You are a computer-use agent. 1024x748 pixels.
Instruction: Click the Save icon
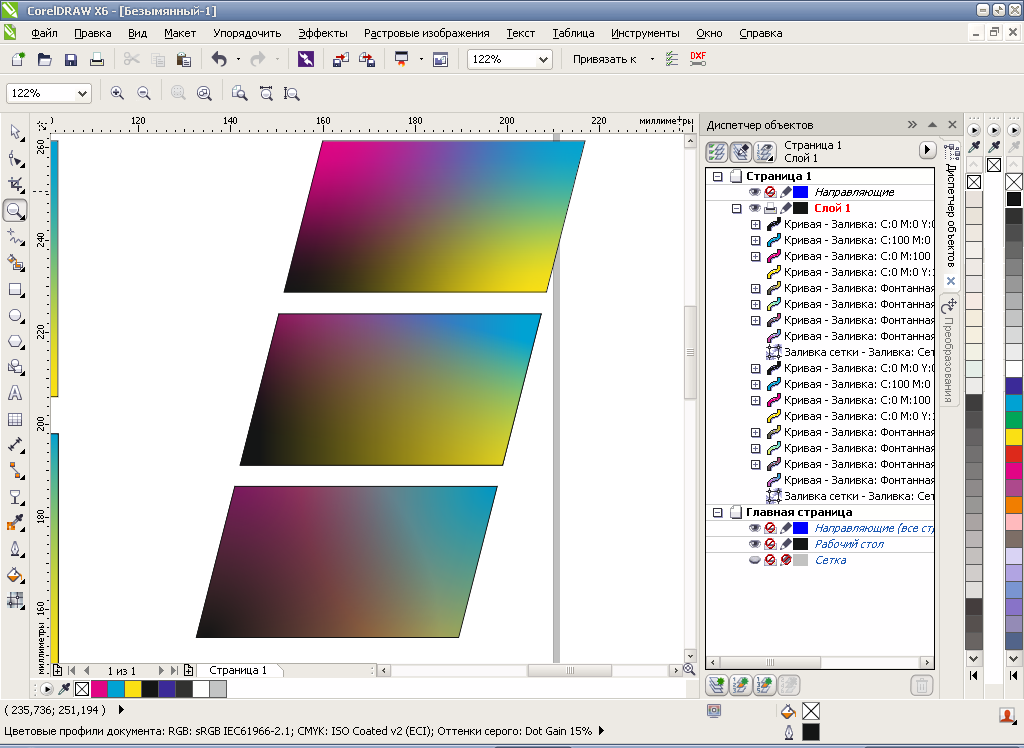click(71, 59)
